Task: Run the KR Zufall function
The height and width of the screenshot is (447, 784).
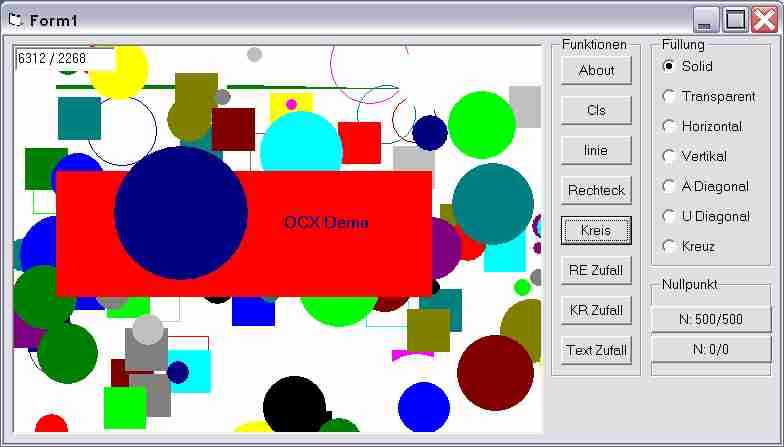Action: [596, 310]
